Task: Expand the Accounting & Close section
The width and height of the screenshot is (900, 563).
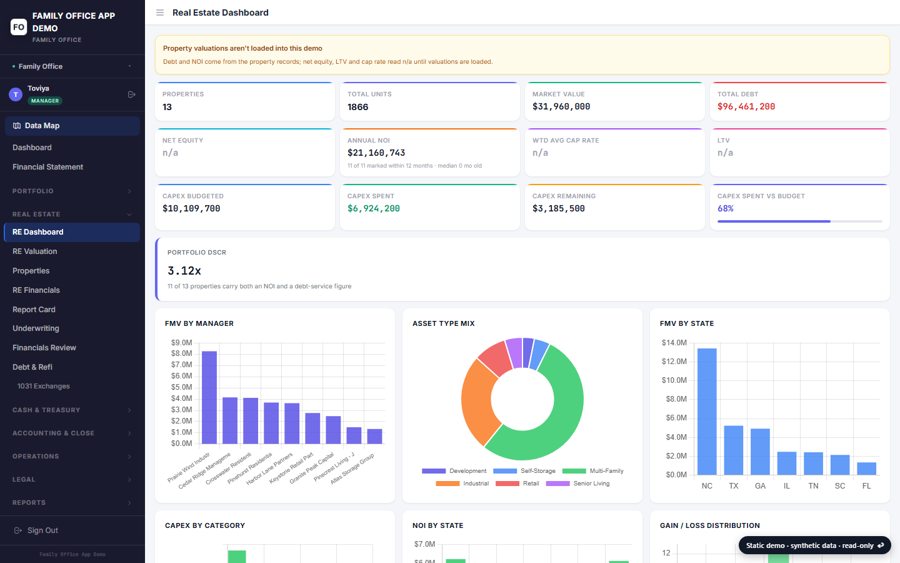Action: click(x=72, y=433)
